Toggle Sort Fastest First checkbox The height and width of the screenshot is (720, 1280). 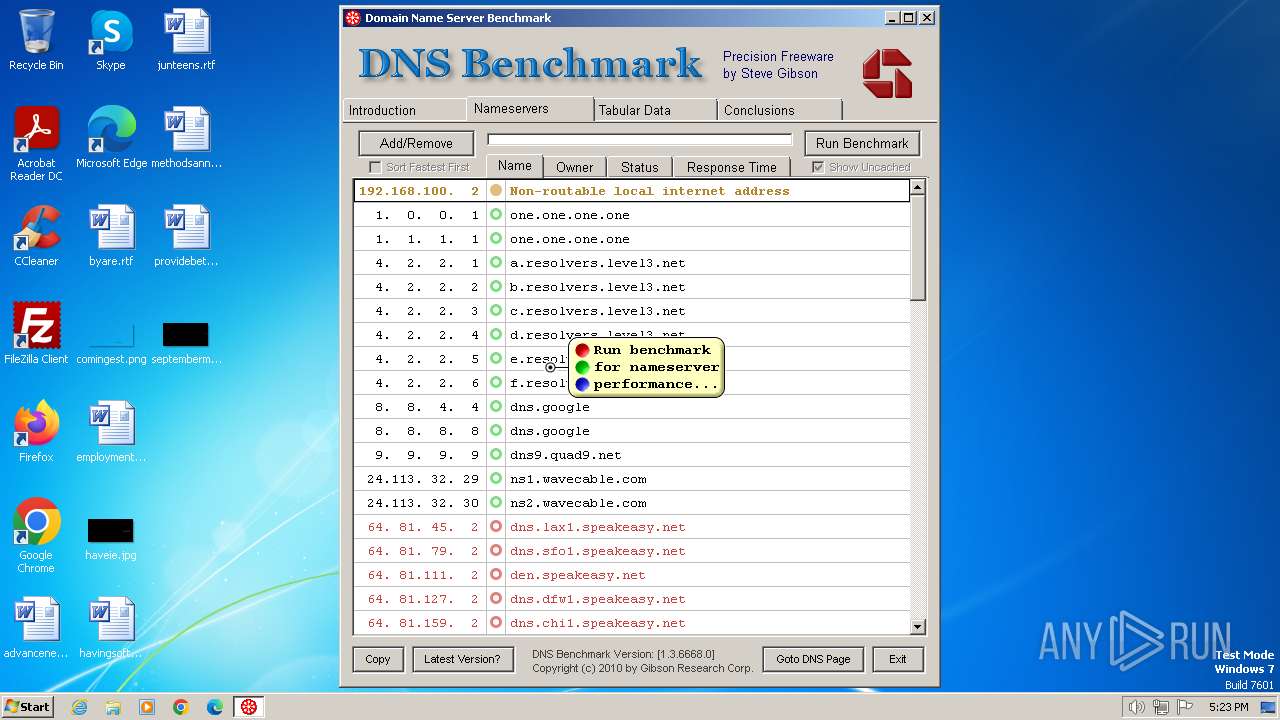point(375,167)
